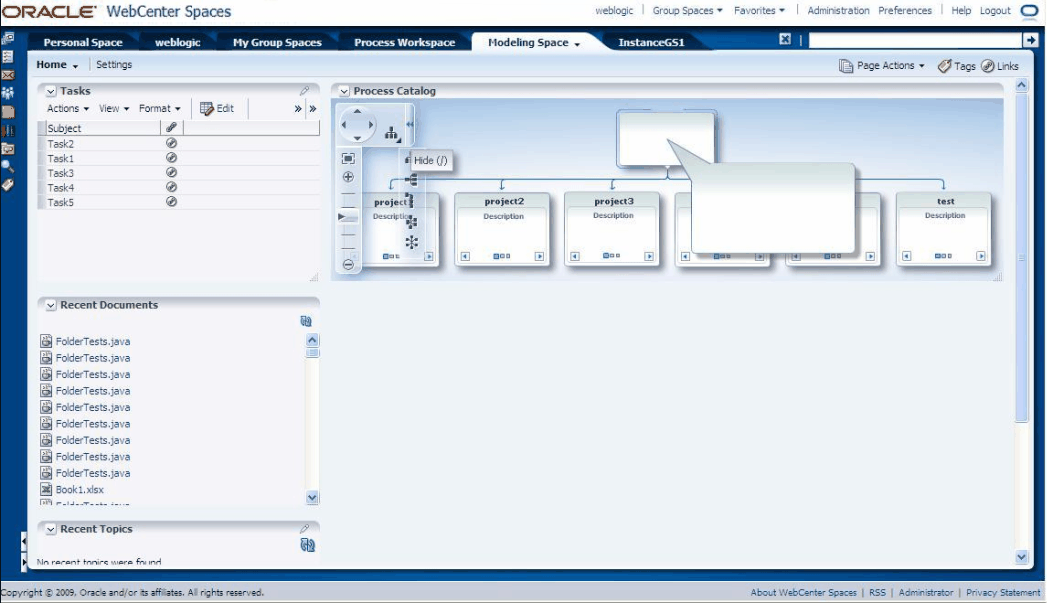Open the people/buddies icon in the left sidebar
Viewport: 1047px width, 603px height.
pos(8,93)
